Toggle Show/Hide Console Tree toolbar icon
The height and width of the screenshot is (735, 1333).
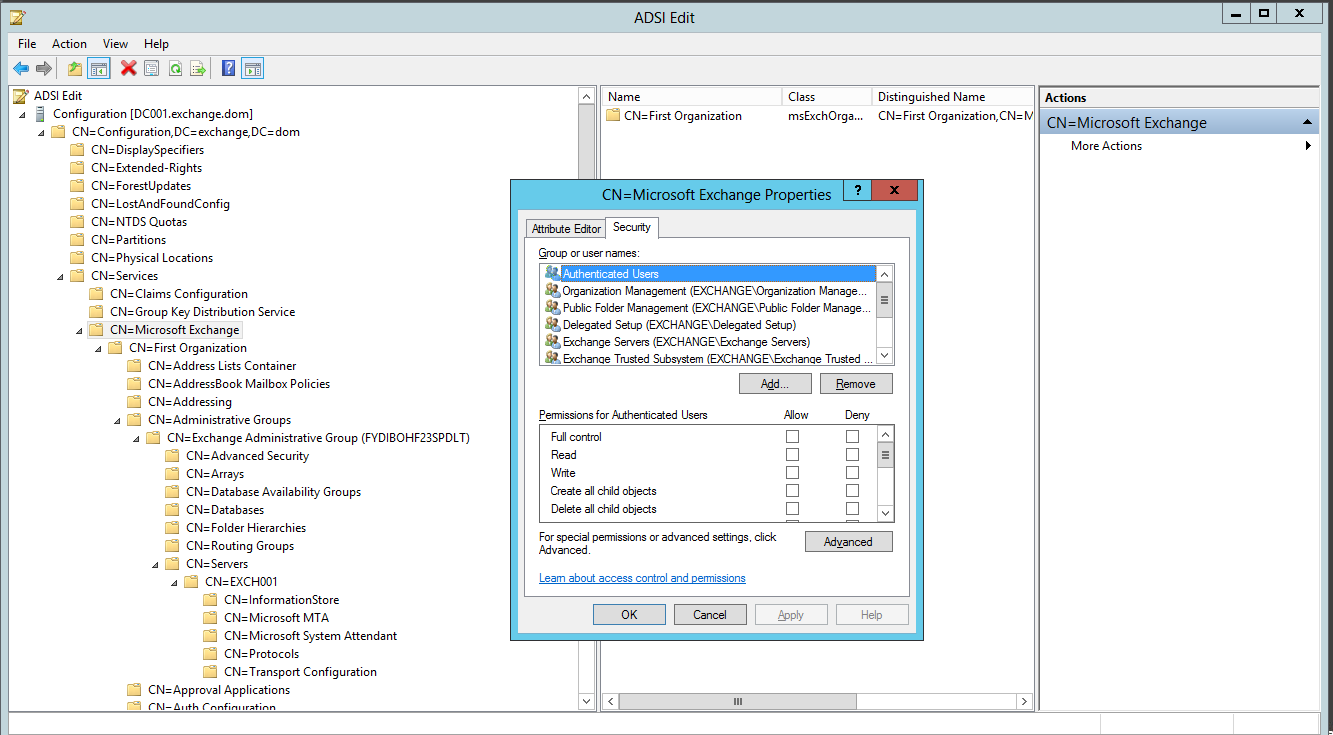tap(98, 69)
